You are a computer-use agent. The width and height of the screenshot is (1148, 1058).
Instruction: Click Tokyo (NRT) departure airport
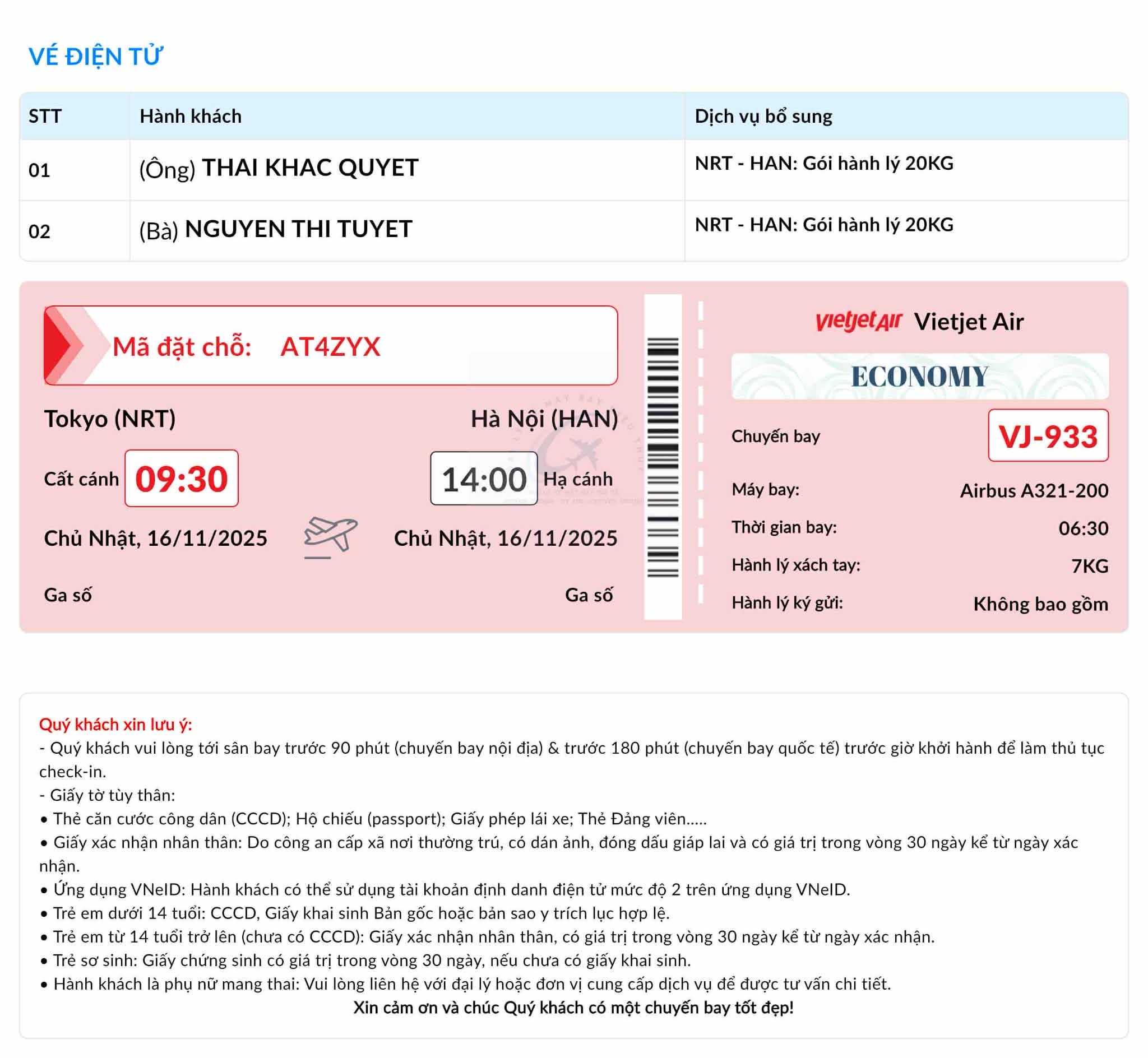pos(110,419)
